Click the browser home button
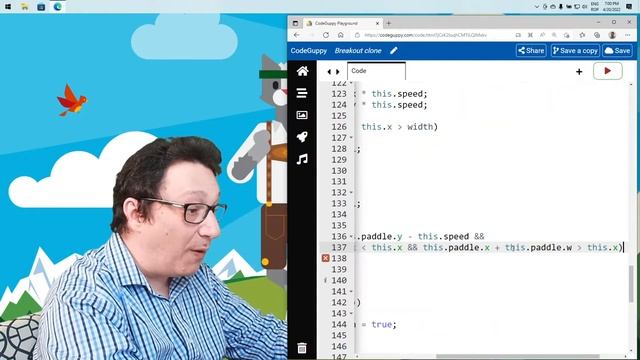 click(x=340, y=35)
